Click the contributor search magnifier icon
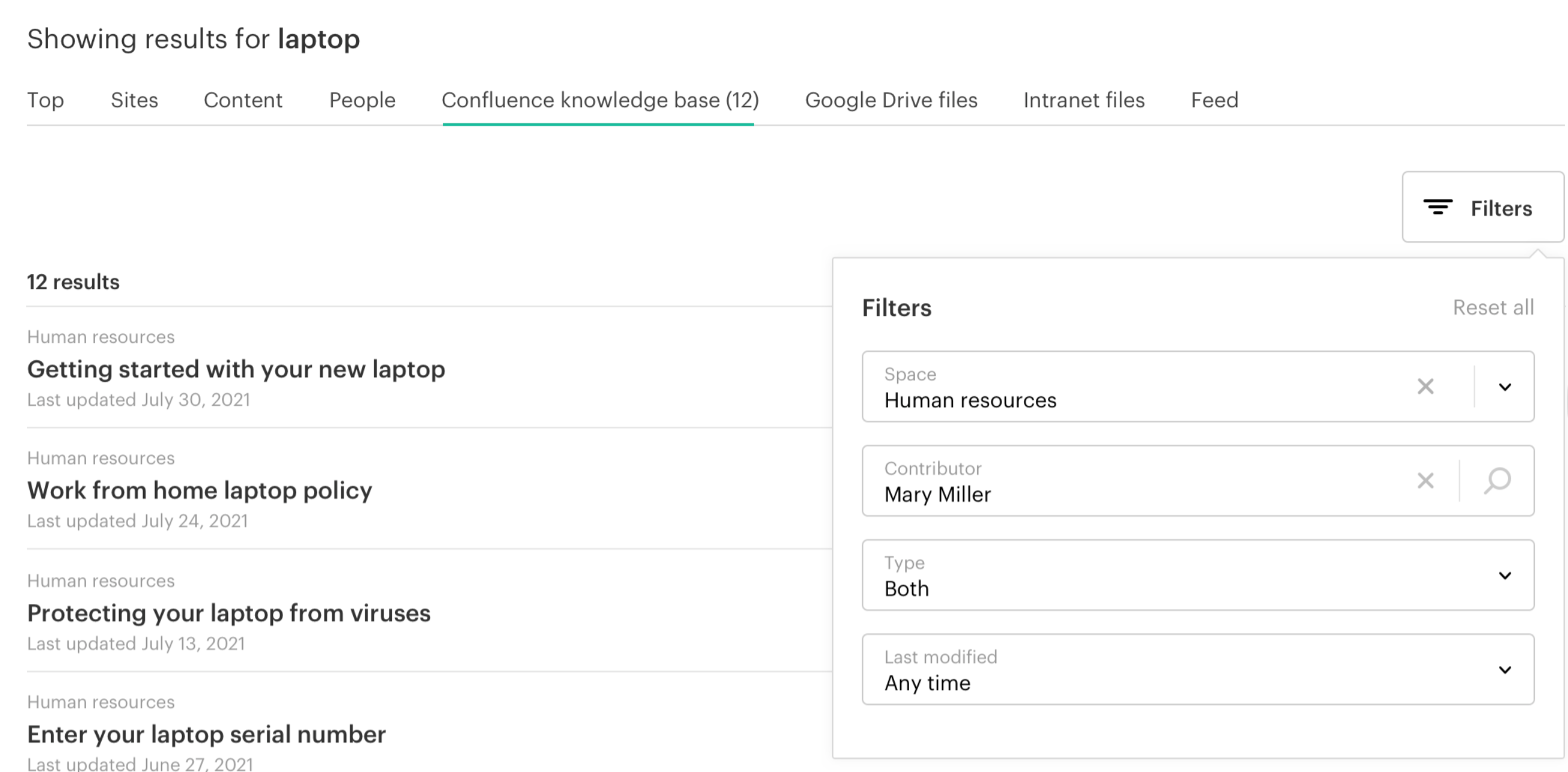 tap(1497, 481)
